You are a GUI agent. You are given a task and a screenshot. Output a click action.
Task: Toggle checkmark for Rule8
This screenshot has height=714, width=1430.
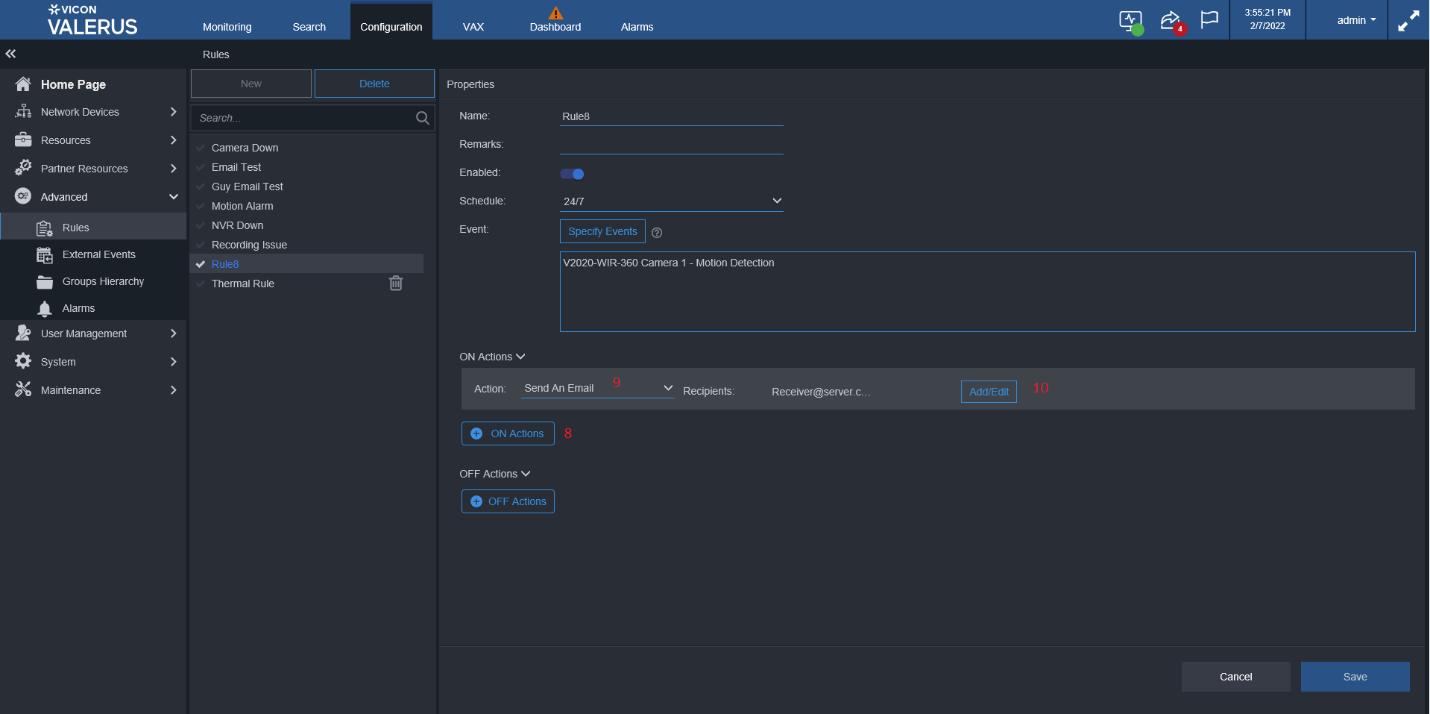pos(201,264)
